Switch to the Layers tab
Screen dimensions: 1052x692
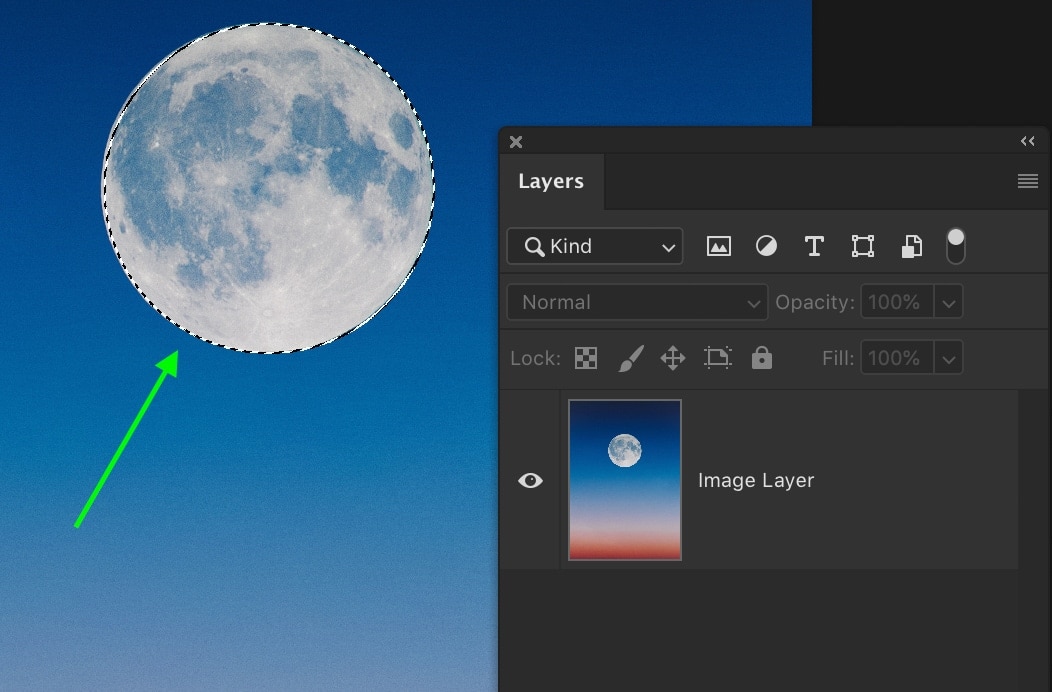coord(551,181)
